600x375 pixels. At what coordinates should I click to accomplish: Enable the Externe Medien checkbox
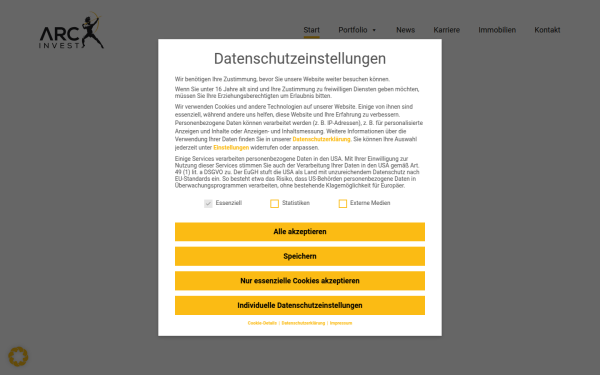click(x=342, y=204)
